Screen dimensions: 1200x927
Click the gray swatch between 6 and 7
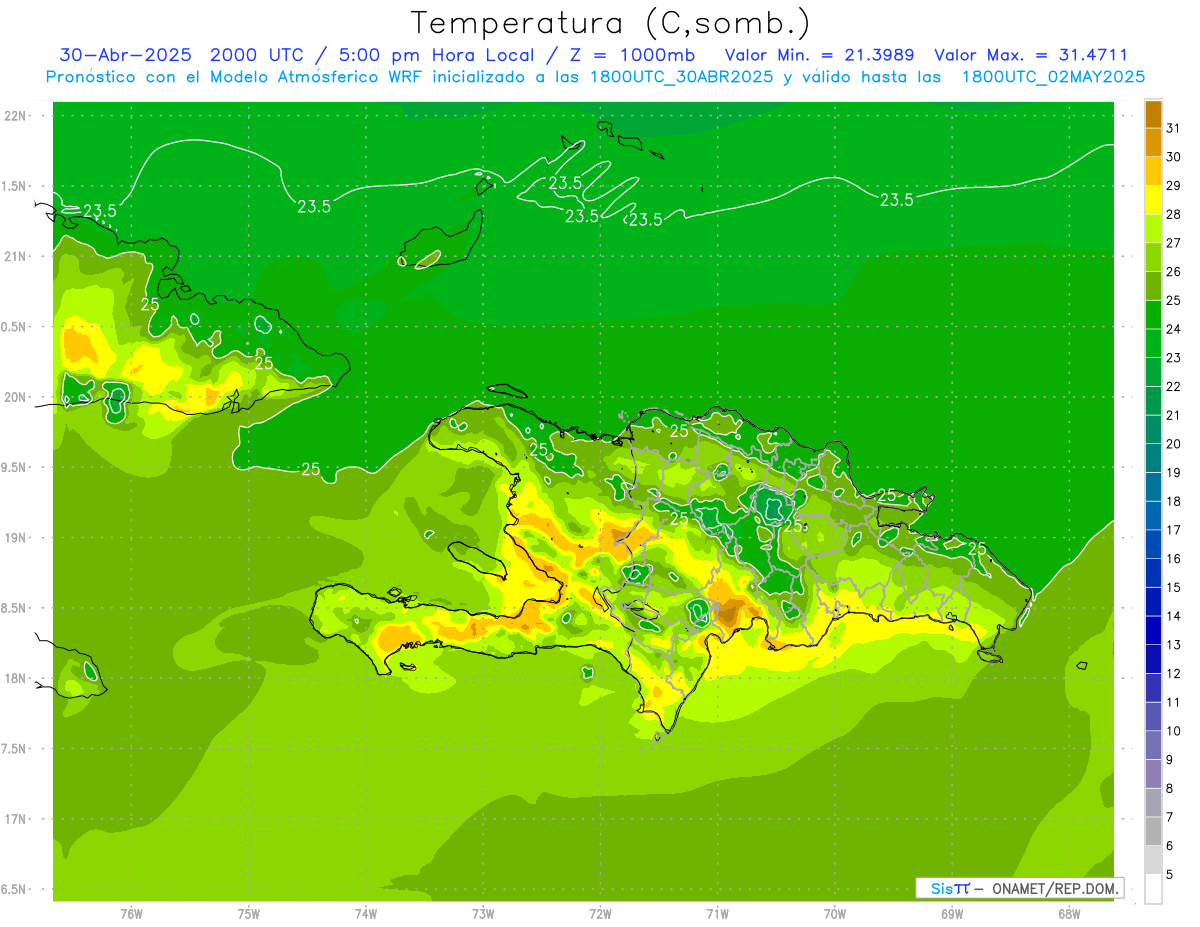pyautogui.click(x=1153, y=831)
